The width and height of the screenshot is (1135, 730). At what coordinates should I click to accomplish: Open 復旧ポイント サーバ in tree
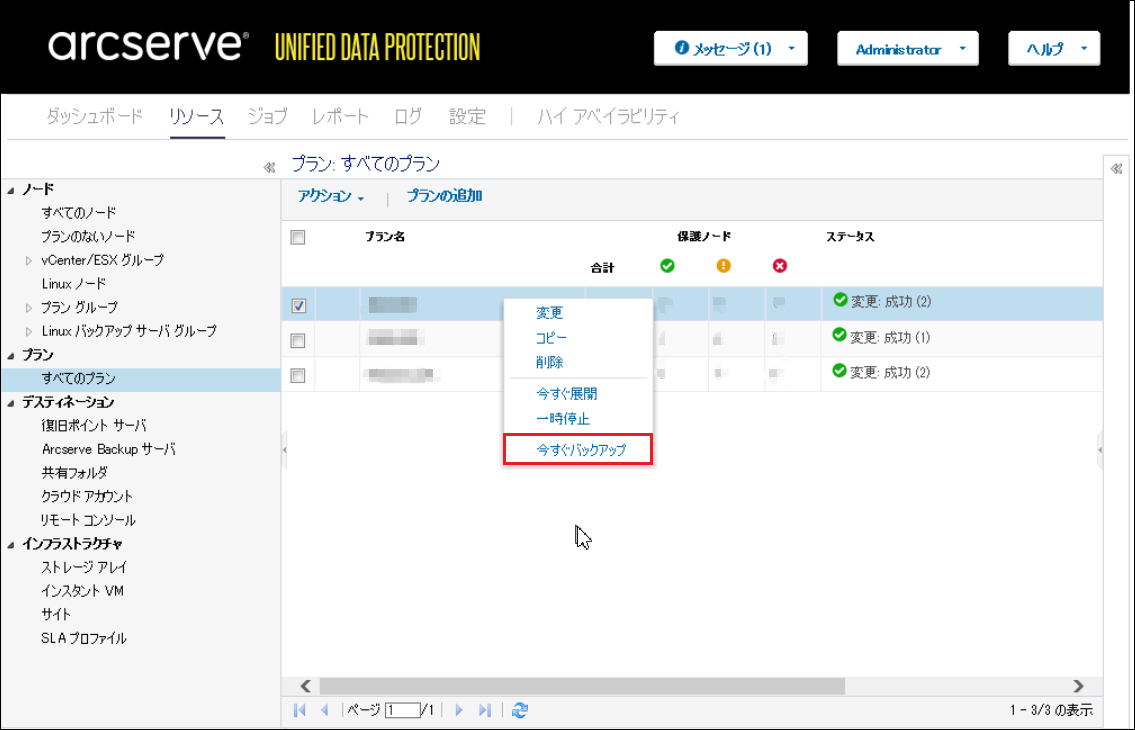pyautogui.click(x=94, y=426)
